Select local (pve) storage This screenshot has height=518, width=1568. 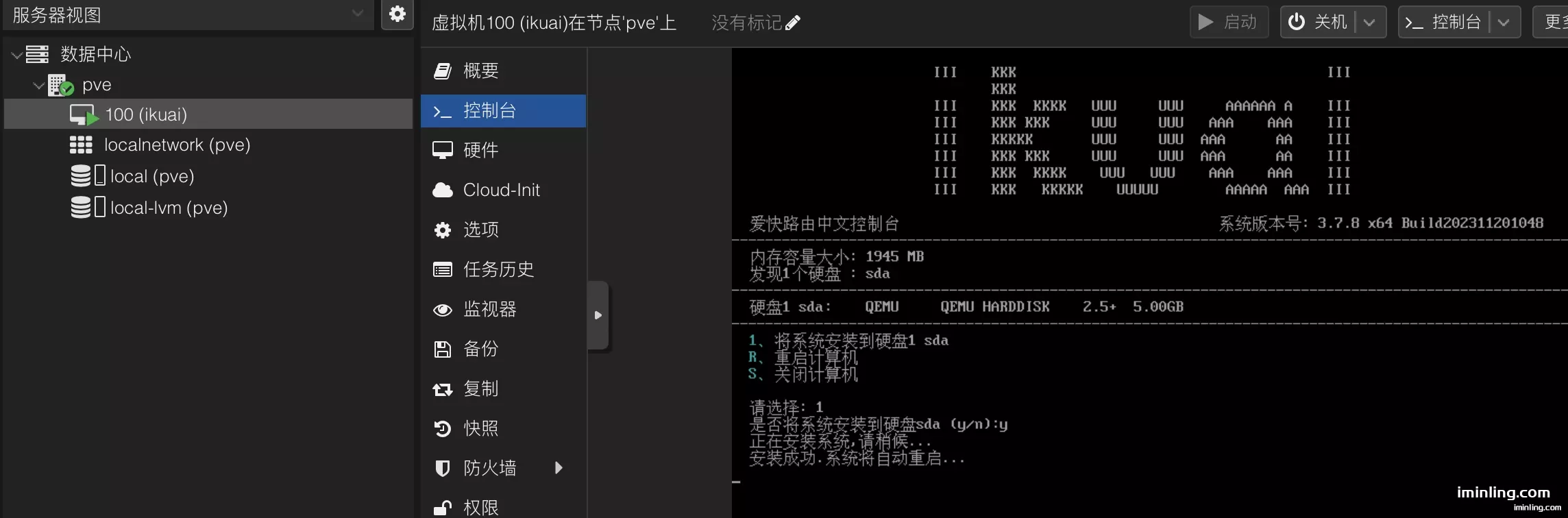click(x=152, y=177)
